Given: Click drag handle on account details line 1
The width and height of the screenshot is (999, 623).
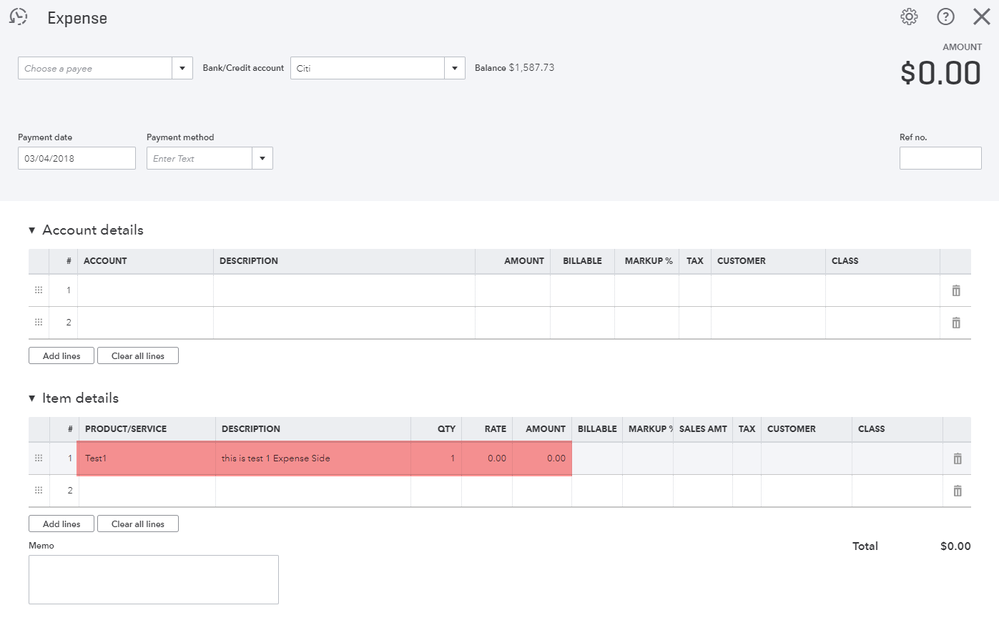Looking at the screenshot, I should pyautogui.click(x=39, y=290).
